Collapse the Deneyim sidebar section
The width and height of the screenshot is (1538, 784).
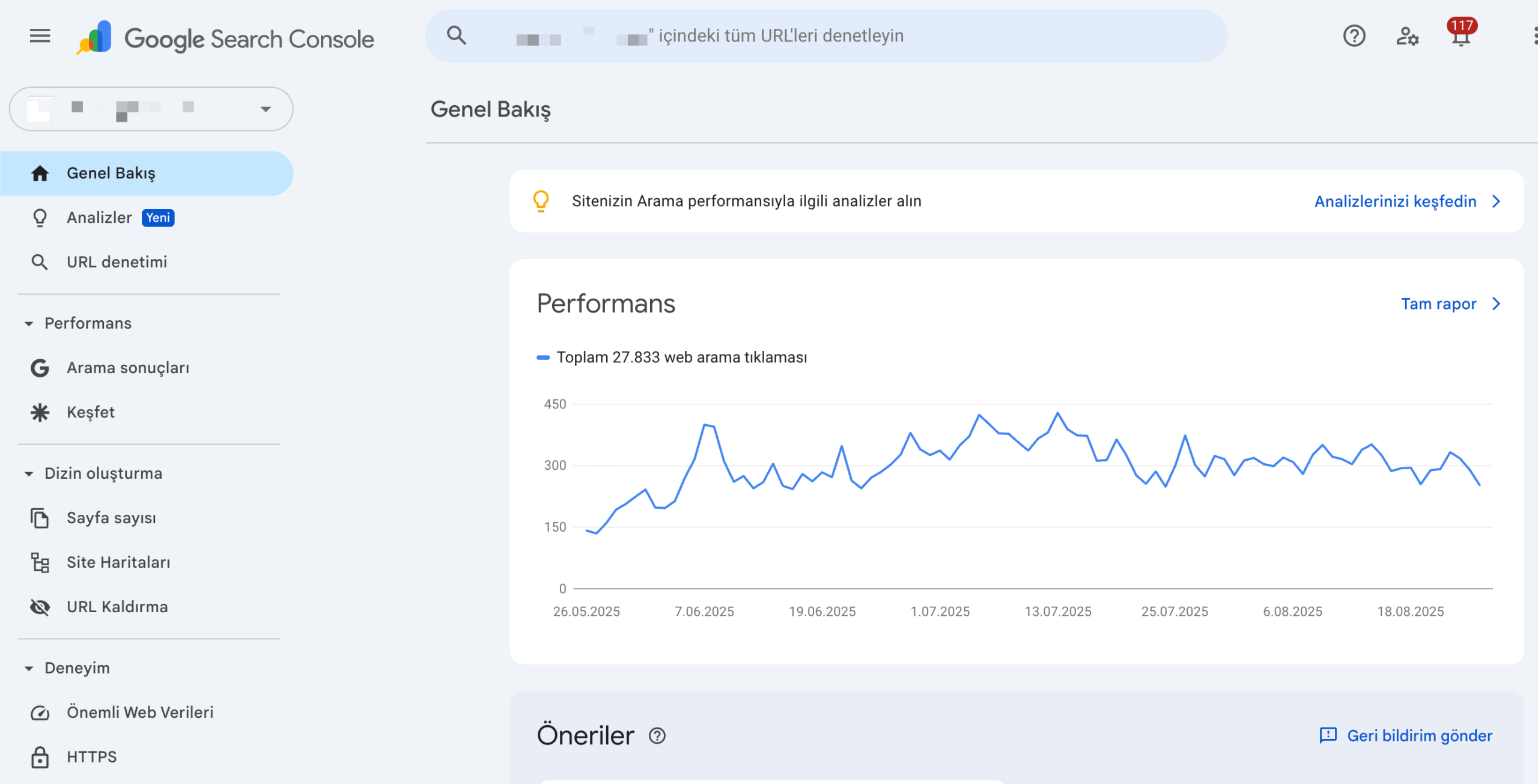coord(28,668)
